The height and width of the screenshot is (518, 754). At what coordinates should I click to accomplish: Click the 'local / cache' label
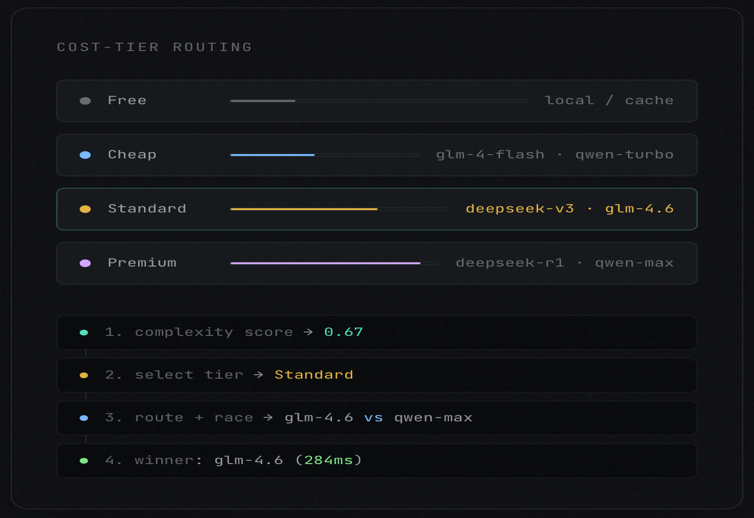609,101
